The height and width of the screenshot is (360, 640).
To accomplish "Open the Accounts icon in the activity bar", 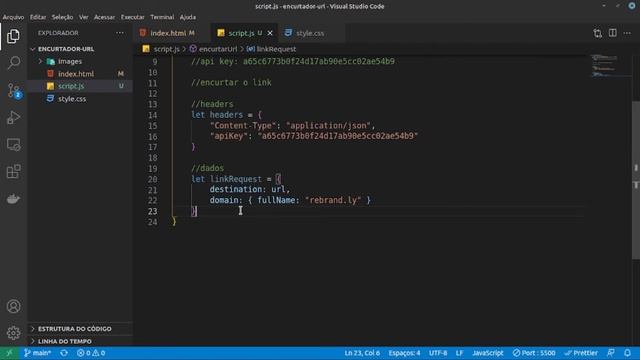I will [13, 306].
